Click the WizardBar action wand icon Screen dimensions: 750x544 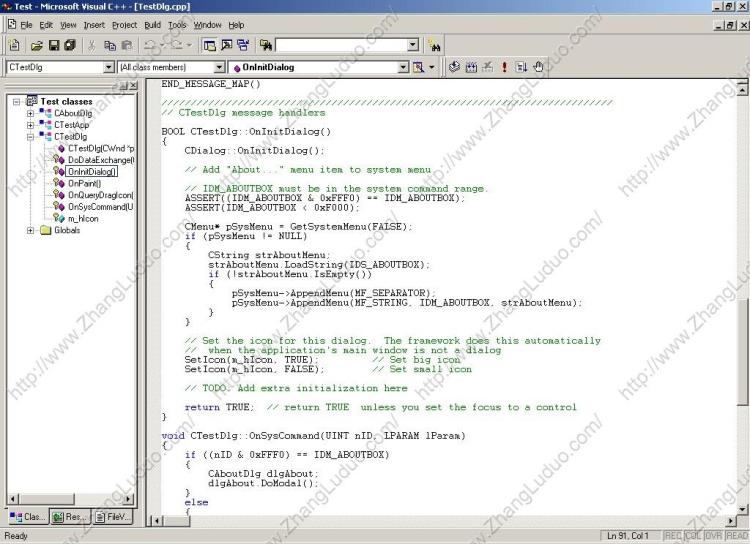(x=419, y=67)
